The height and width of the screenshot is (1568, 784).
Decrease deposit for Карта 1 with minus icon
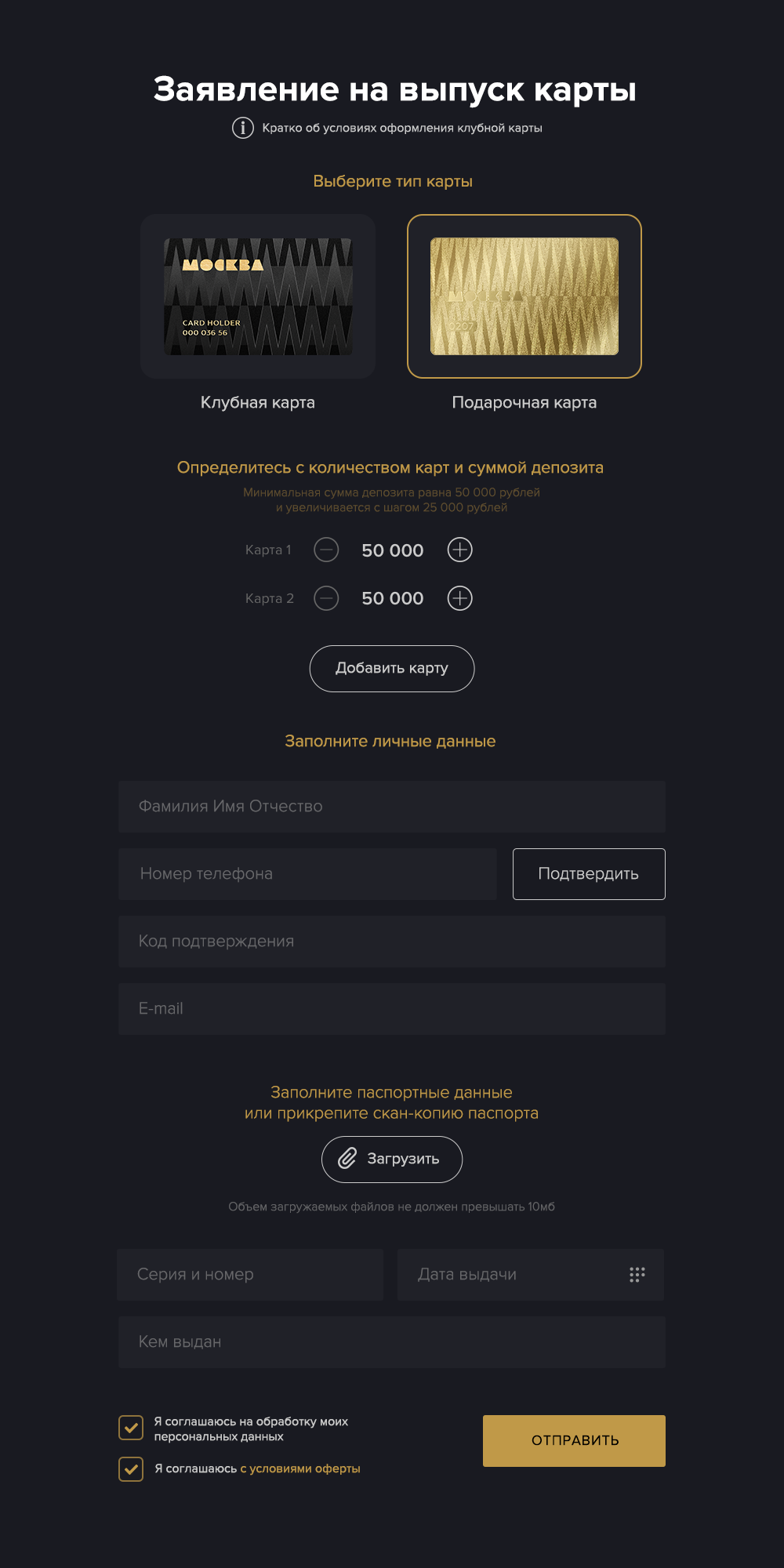326,550
